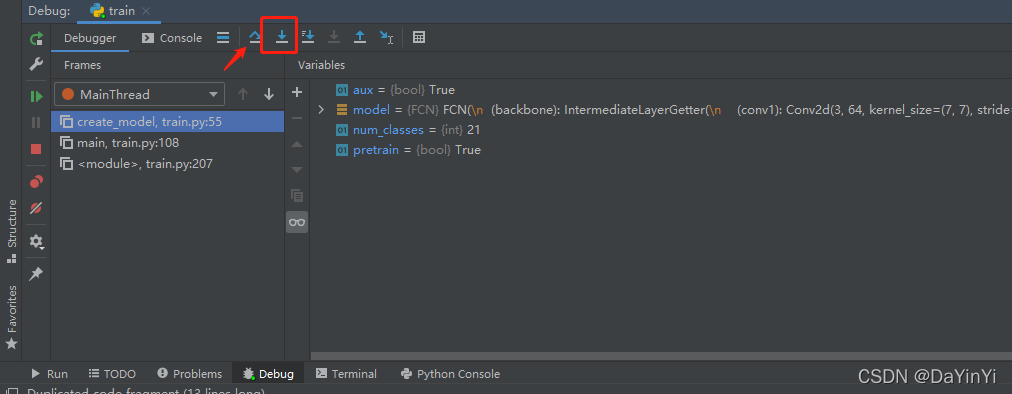
Task: Close the train debug tab
Action: coord(146,11)
